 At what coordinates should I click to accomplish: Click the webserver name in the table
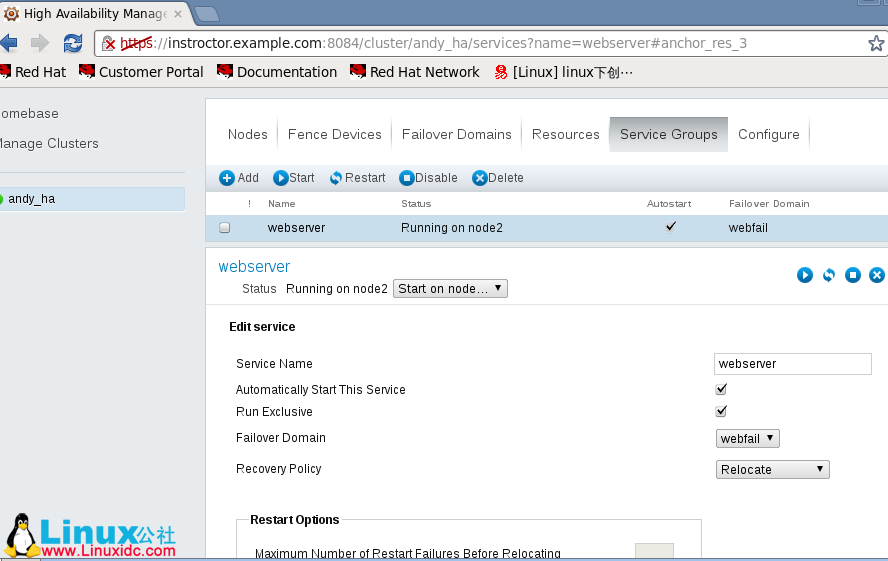(x=296, y=228)
